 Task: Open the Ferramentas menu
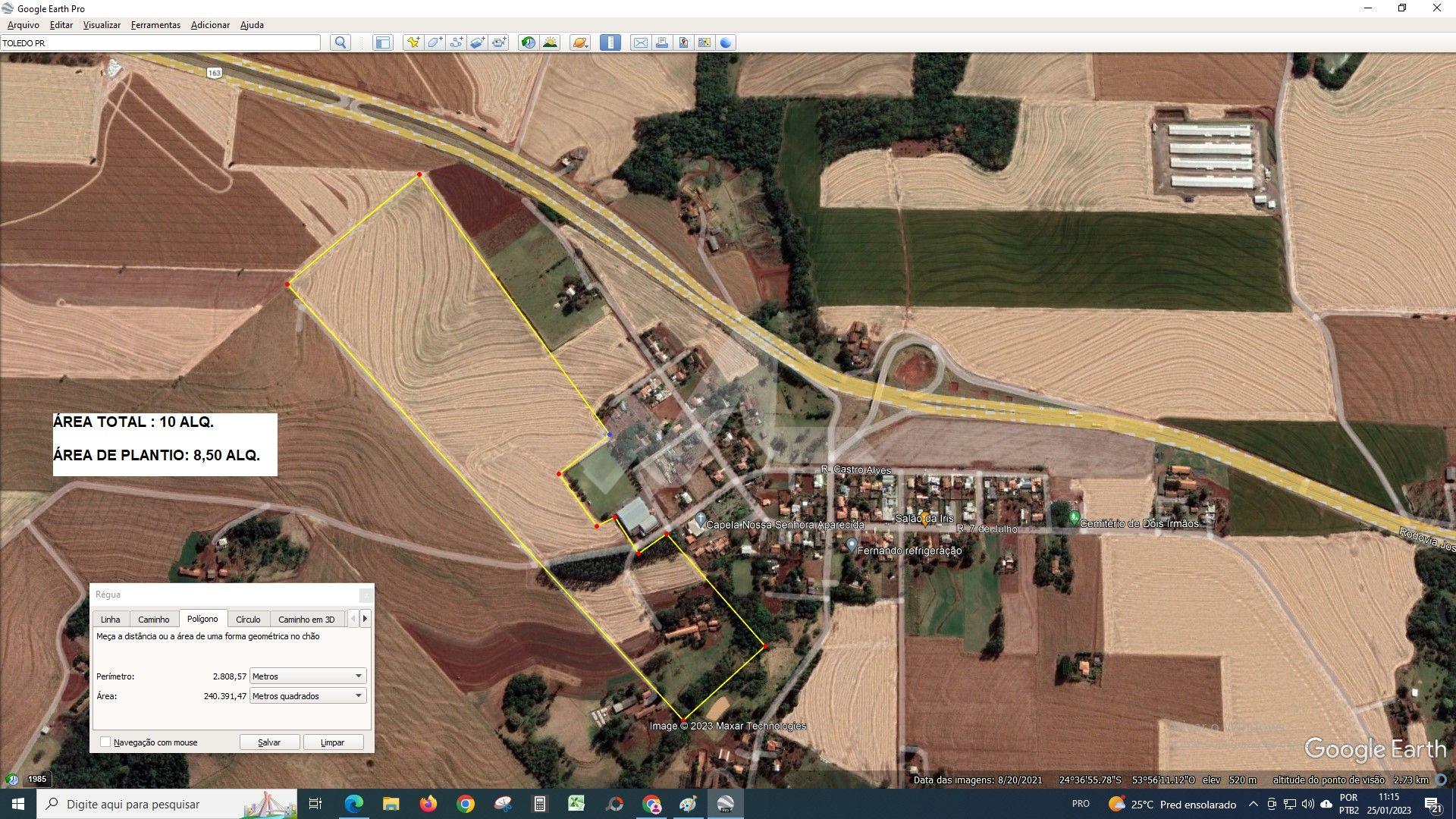(x=155, y=25)
